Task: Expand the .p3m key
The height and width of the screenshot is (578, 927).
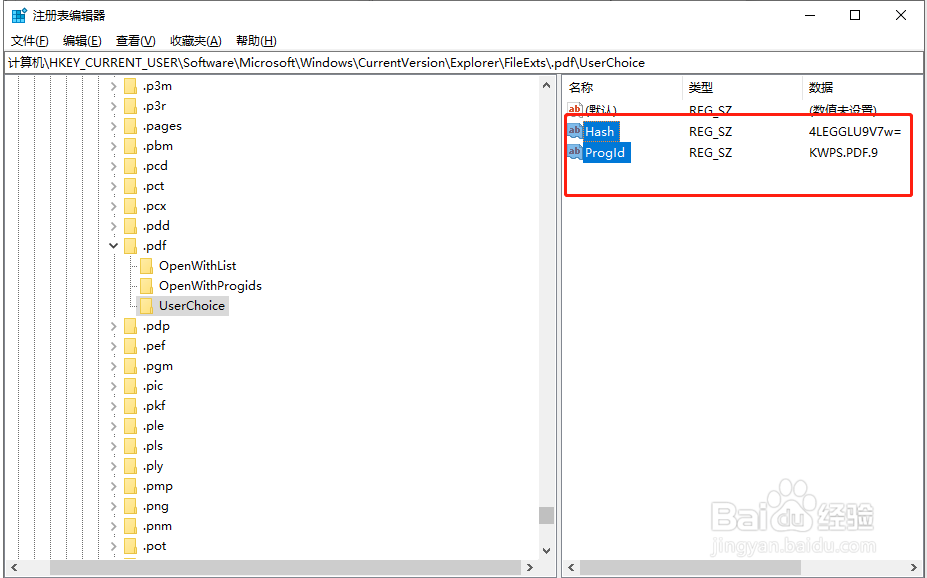Action: coord(114,86)
